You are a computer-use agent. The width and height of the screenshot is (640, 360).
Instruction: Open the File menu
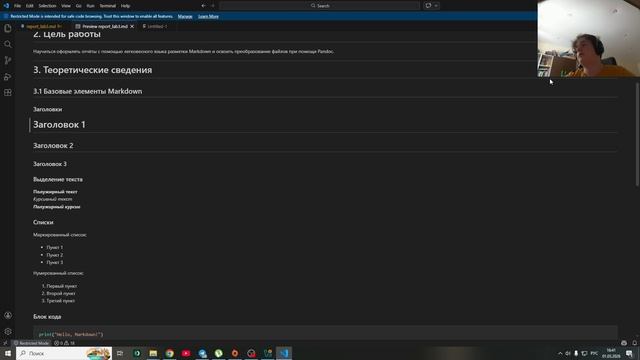17,6
